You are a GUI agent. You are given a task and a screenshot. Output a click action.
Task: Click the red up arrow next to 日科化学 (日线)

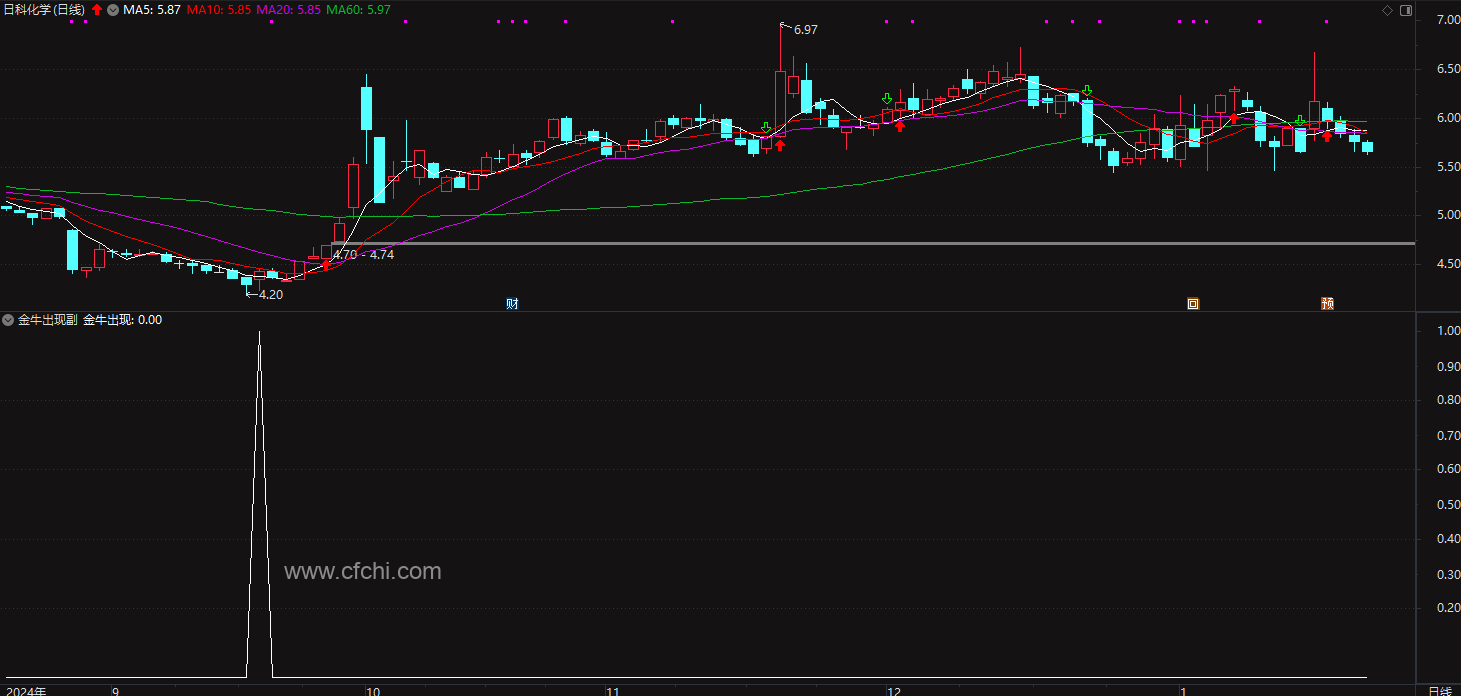[x=97, y=10]
